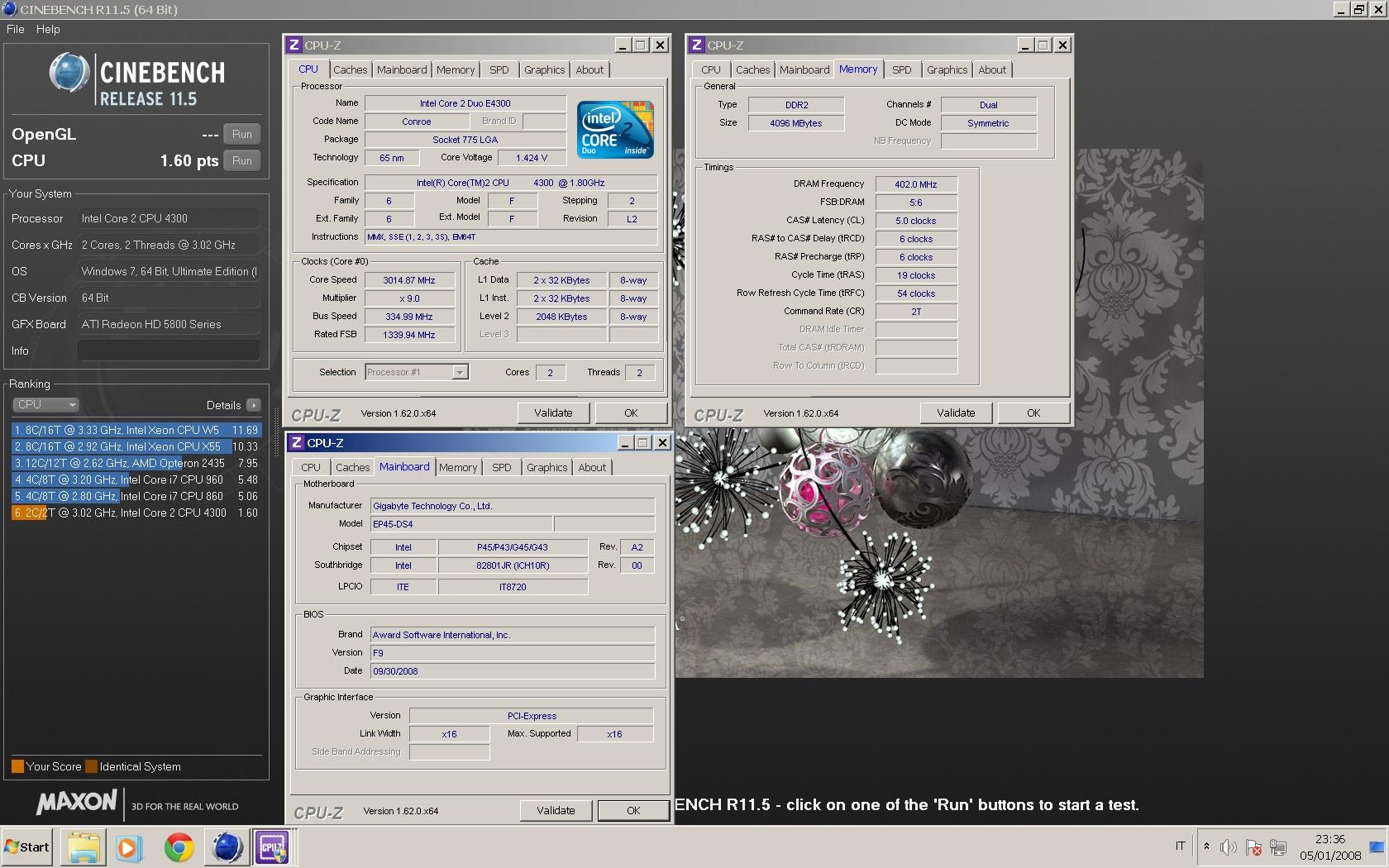
Task: Select the Core i7 CPU 960 ranking row
Action: point(136,479)
